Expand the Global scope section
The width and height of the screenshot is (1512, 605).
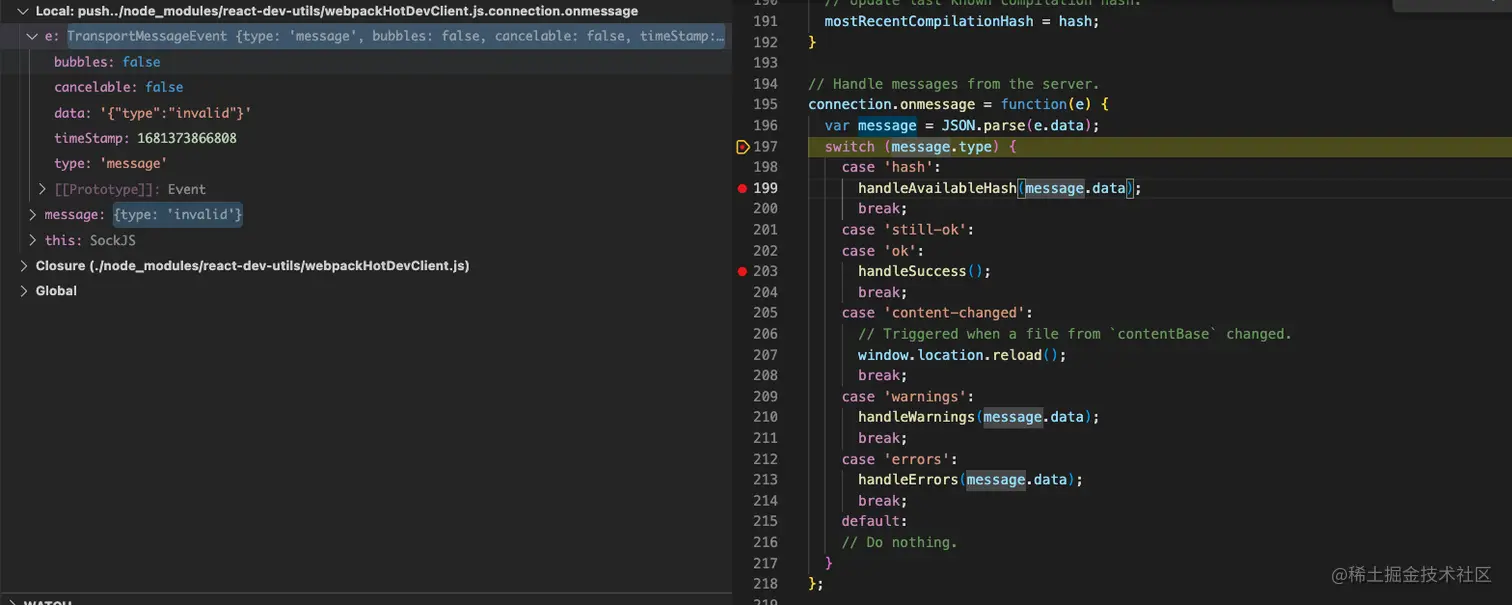tap(24, 291)
